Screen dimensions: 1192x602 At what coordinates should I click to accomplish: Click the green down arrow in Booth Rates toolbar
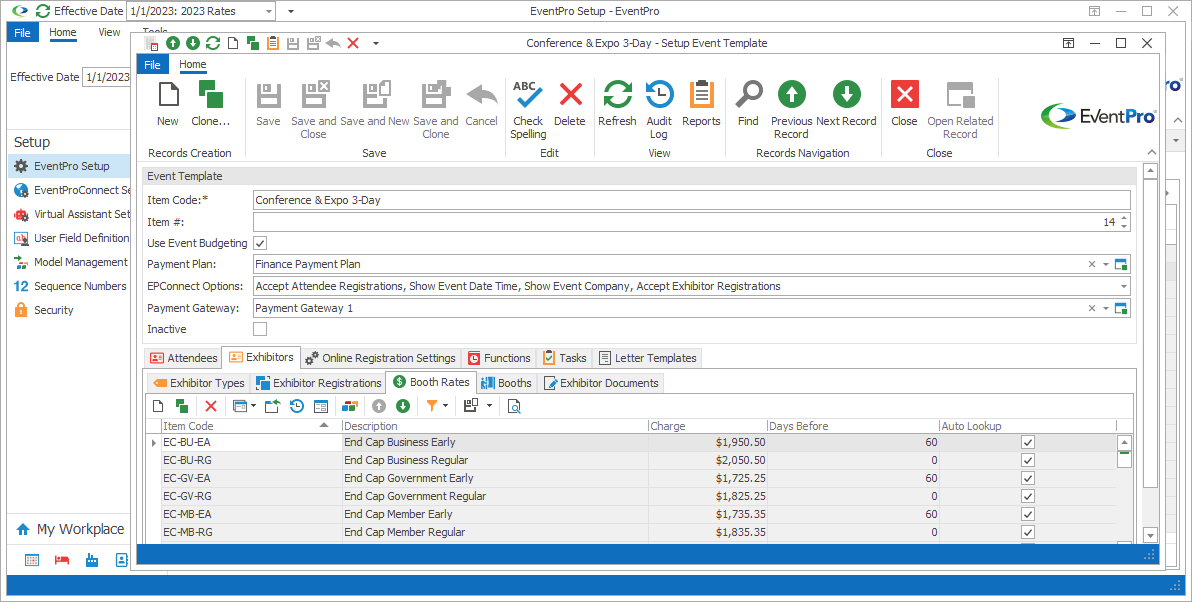click(403, 406)
